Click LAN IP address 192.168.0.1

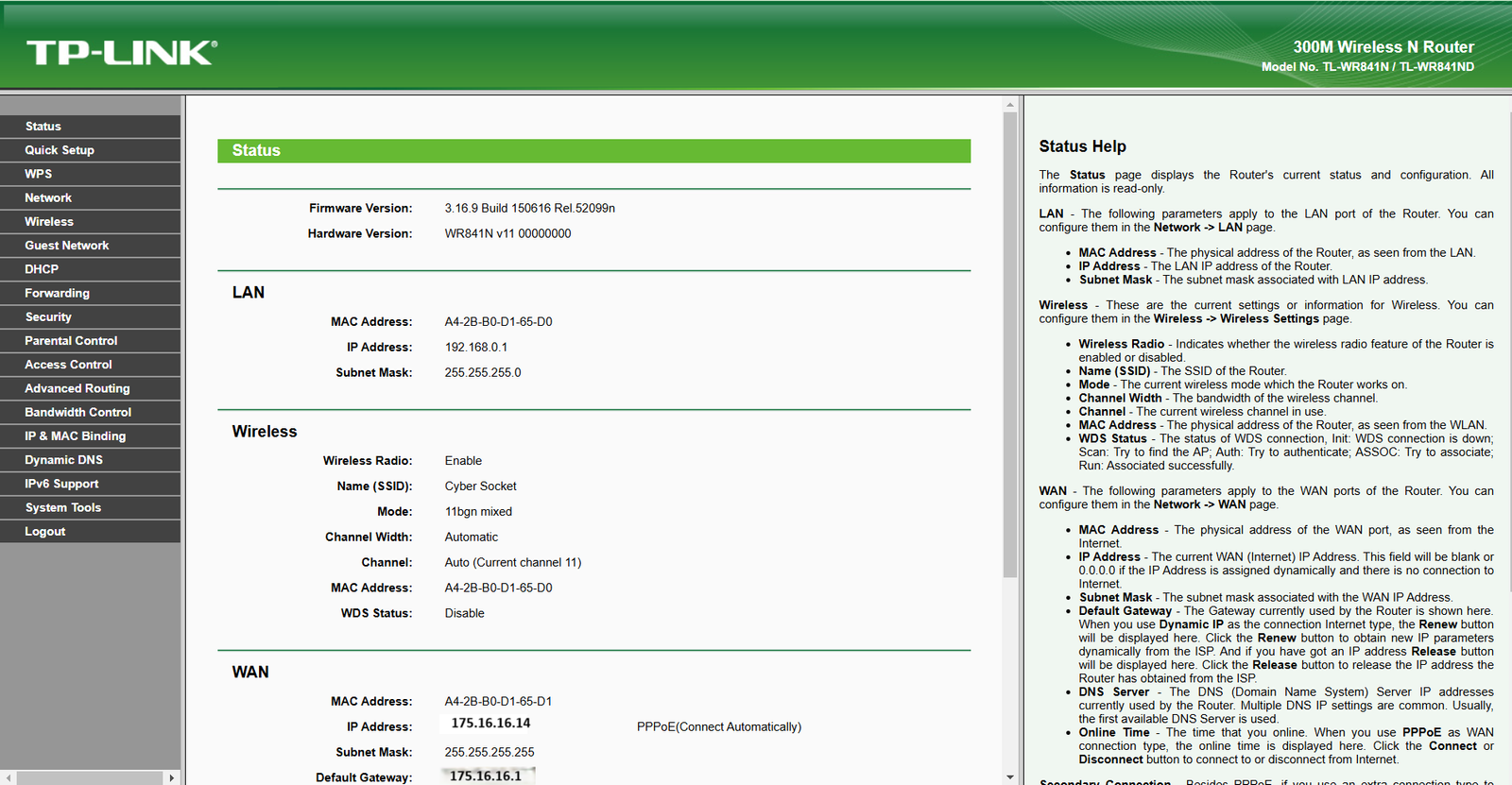pos(476,348)
